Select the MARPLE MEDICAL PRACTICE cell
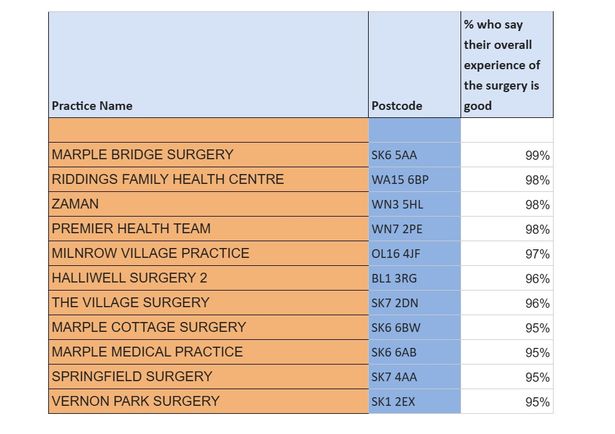 tap(147, 352)
